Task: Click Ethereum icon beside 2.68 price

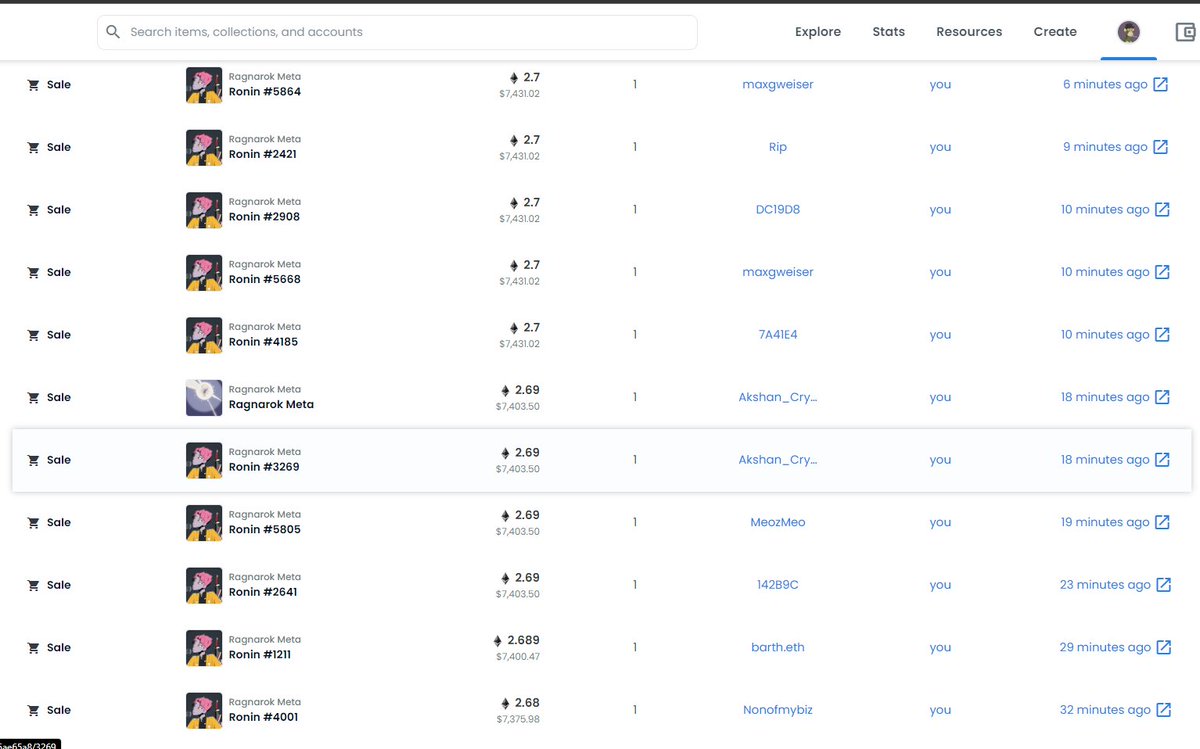Action: click(x=506, y=703)
